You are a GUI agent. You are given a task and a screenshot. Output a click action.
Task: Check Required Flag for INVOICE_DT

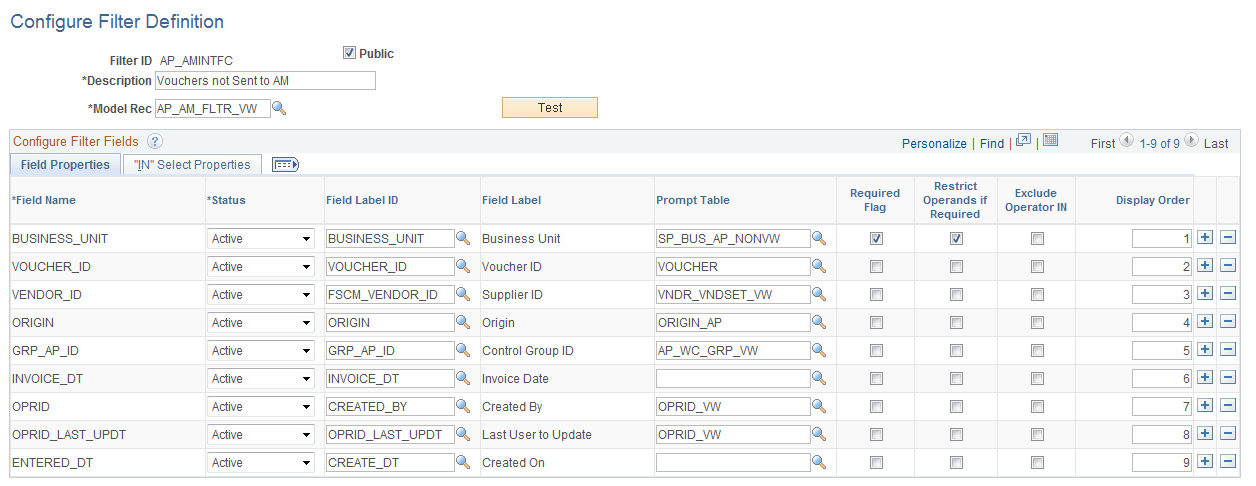[x=876, y=379]
